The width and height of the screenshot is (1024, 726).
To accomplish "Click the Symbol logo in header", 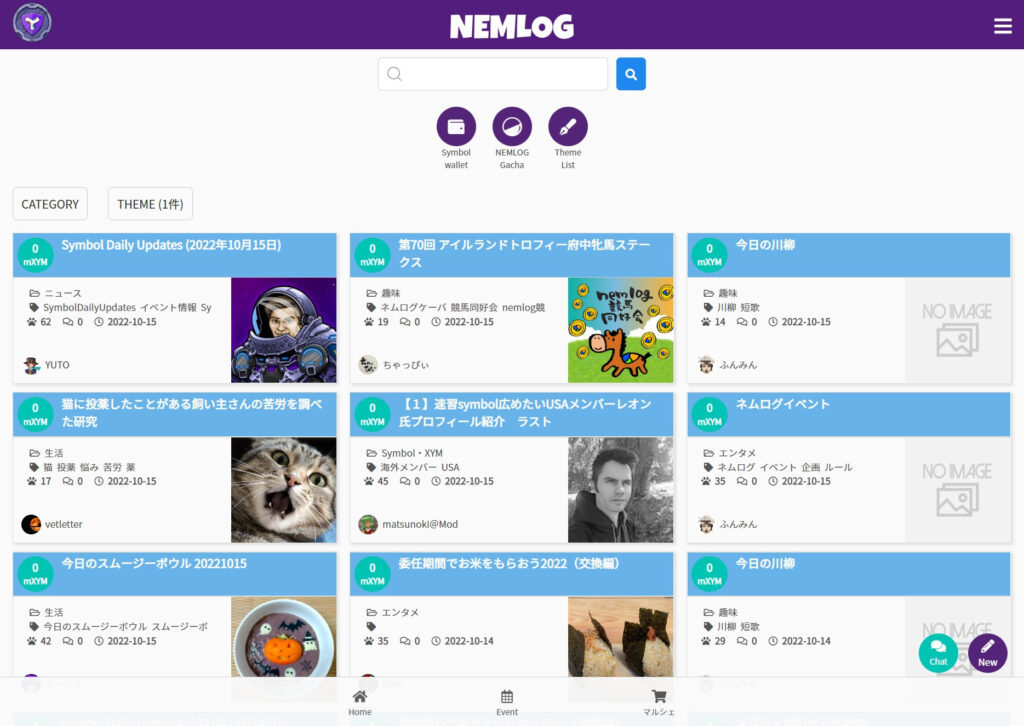I will click(32, 24).
